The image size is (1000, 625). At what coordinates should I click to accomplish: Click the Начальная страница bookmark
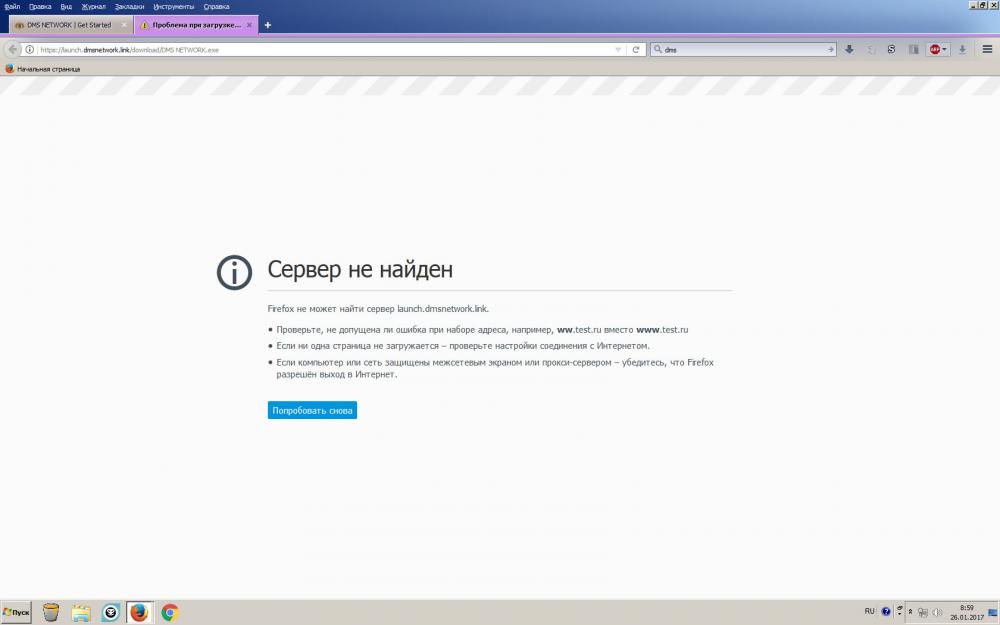coord(43,68)
